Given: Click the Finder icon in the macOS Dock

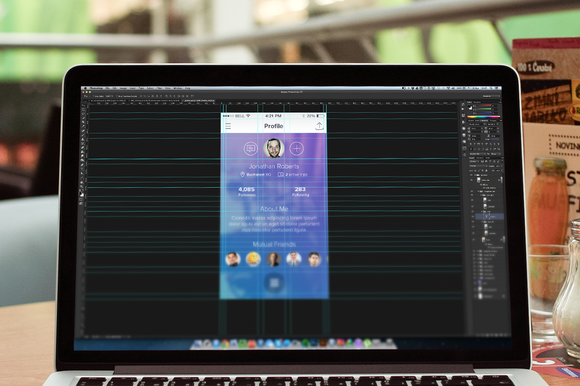Looking at the screenshot, I should [198, 344].
